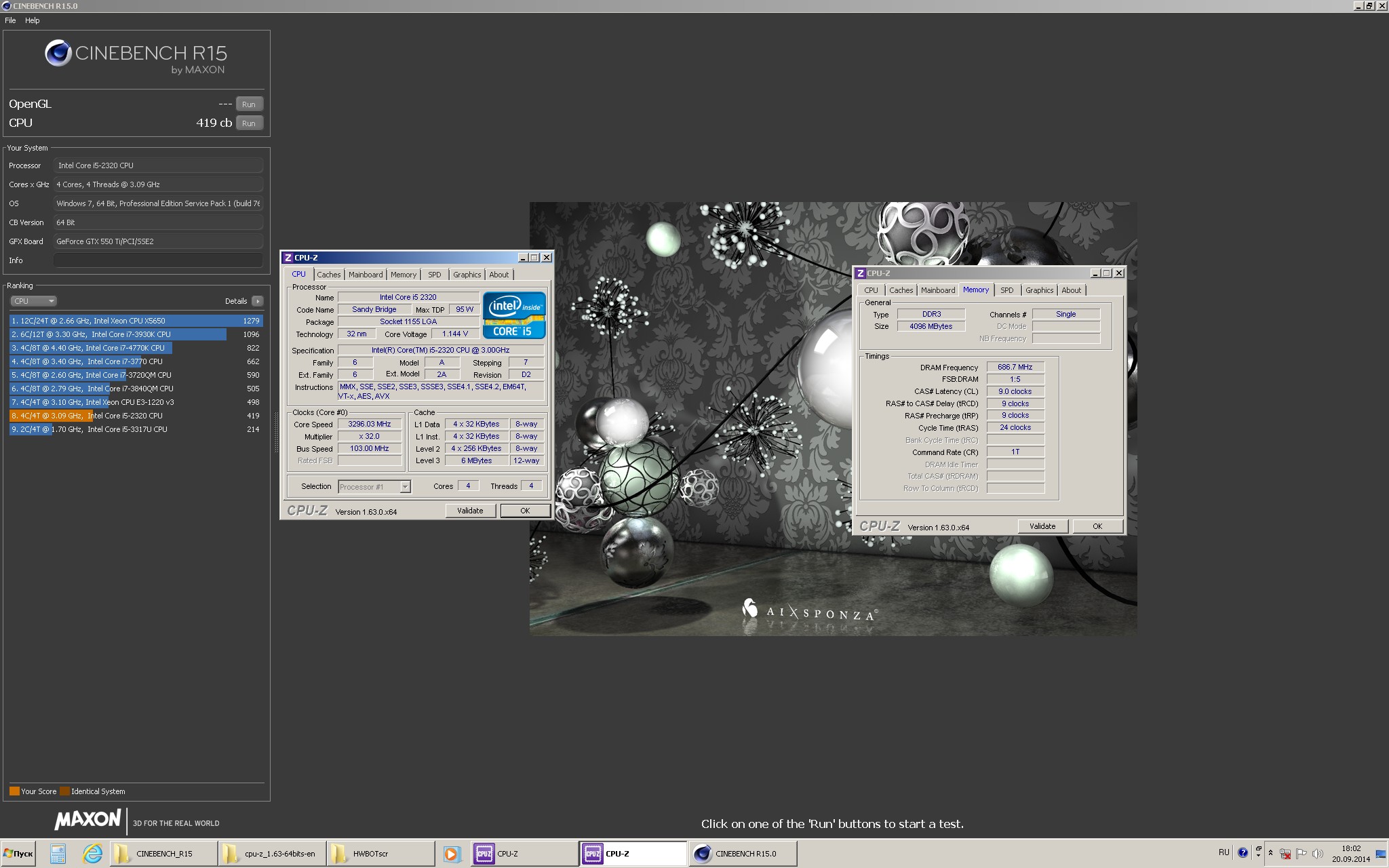1389x868 pixels.
Task: Switch to SPD tab in left CPU-Z window
Action: tap(435, 275)
